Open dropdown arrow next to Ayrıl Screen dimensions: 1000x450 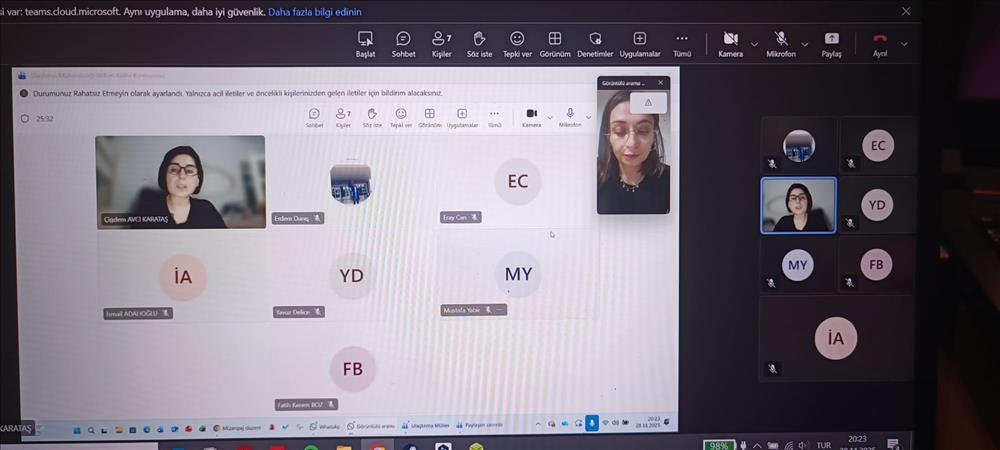904,43
